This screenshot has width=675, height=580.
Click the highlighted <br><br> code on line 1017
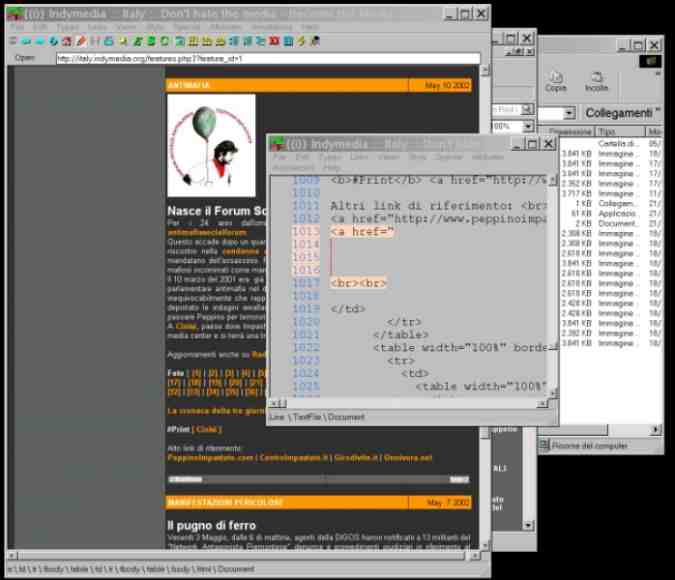point(359,283)
